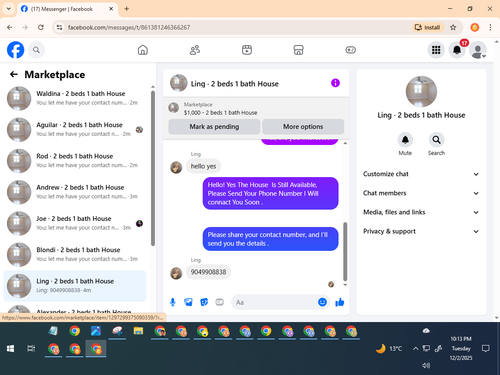Open the Friends icon in top nav

click(195, 50)
